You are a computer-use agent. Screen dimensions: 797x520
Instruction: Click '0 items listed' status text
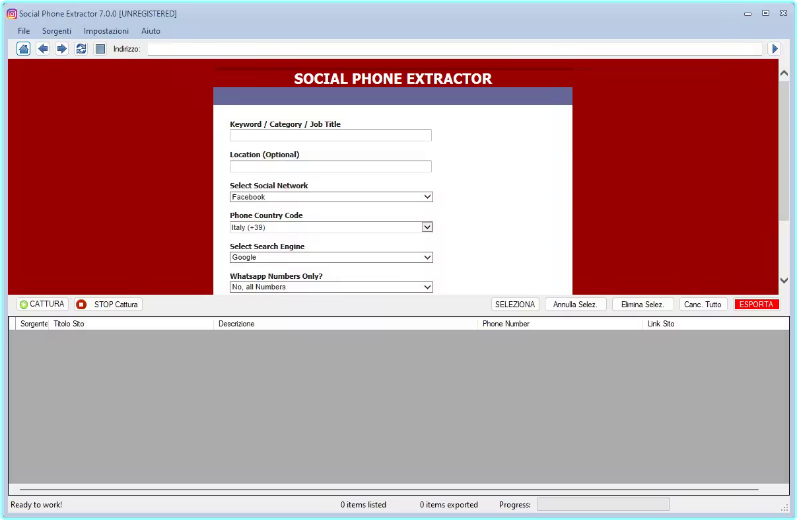[x=363, y=505]
